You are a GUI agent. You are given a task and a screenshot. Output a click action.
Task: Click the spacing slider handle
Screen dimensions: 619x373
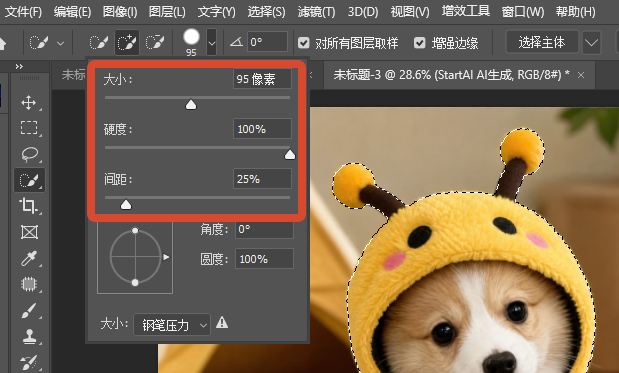coord(126,204)
